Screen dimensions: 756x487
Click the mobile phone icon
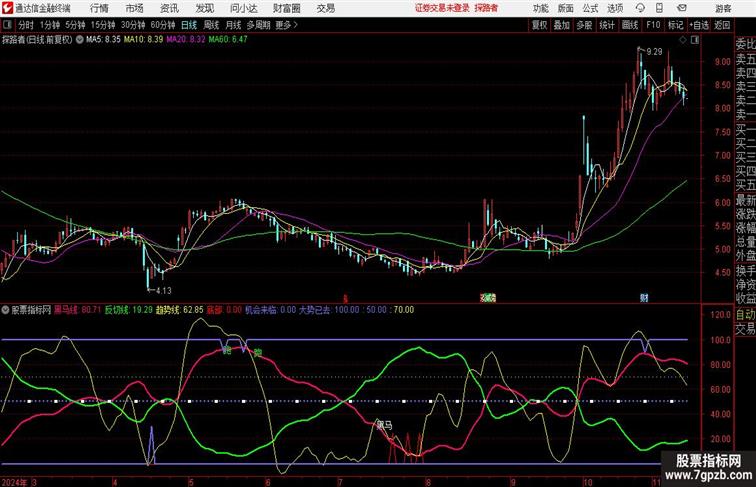click(659, 8)
